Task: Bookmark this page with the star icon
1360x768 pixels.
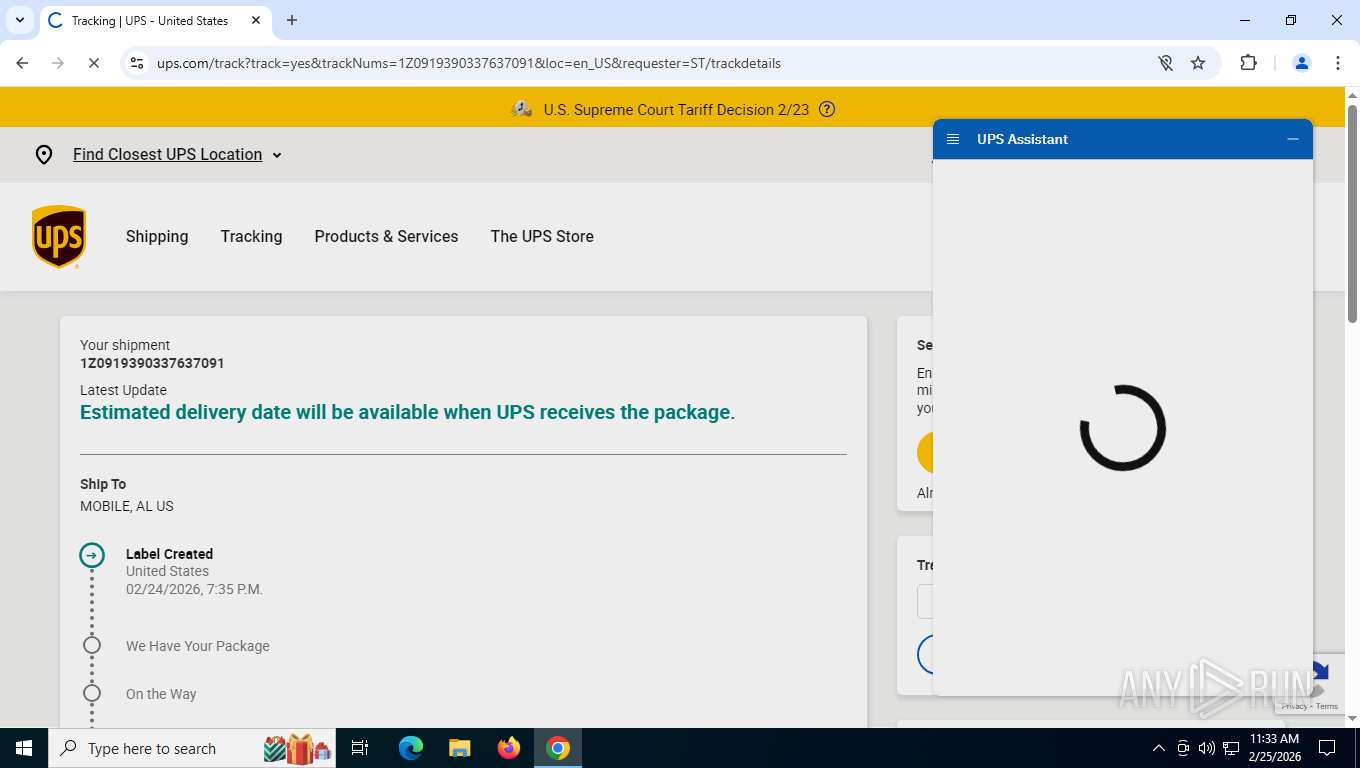Action: point(1198,63)
